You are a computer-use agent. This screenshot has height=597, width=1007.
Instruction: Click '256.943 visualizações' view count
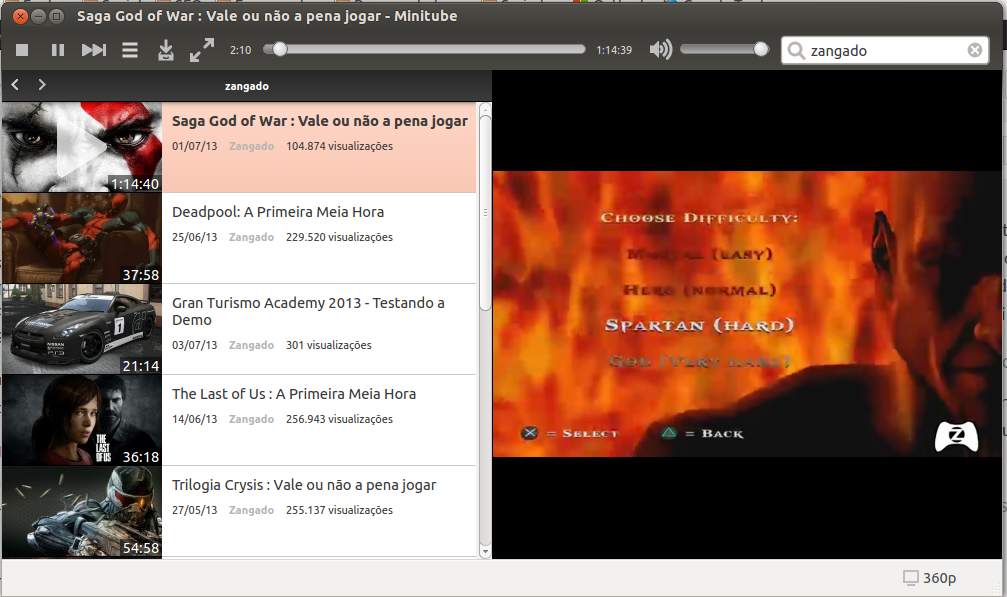340,419
